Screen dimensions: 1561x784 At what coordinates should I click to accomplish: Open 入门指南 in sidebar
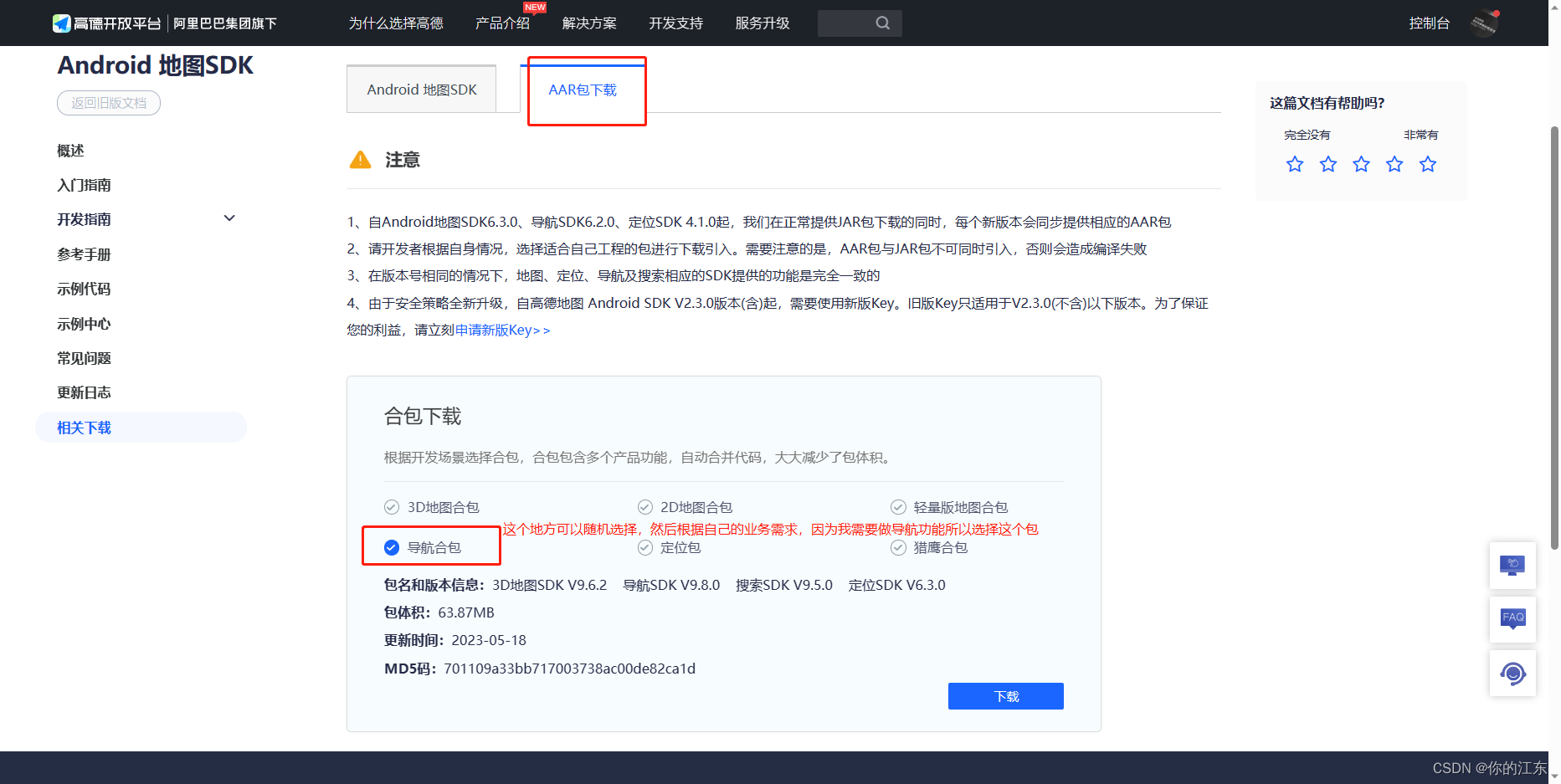pos(84,185)
